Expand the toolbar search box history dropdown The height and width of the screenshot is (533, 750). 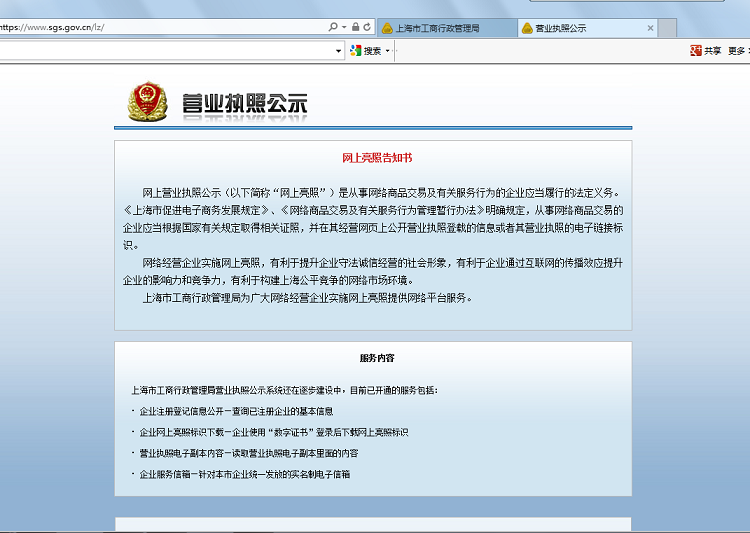[339, 51]
